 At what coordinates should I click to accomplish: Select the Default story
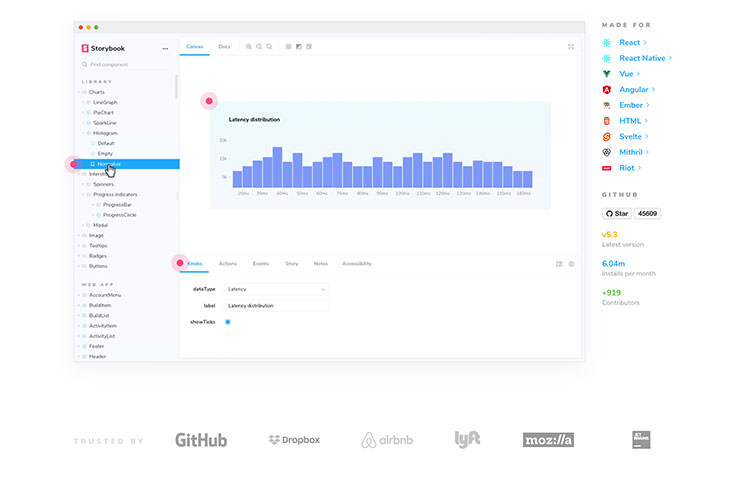click(x=106, y=143)
